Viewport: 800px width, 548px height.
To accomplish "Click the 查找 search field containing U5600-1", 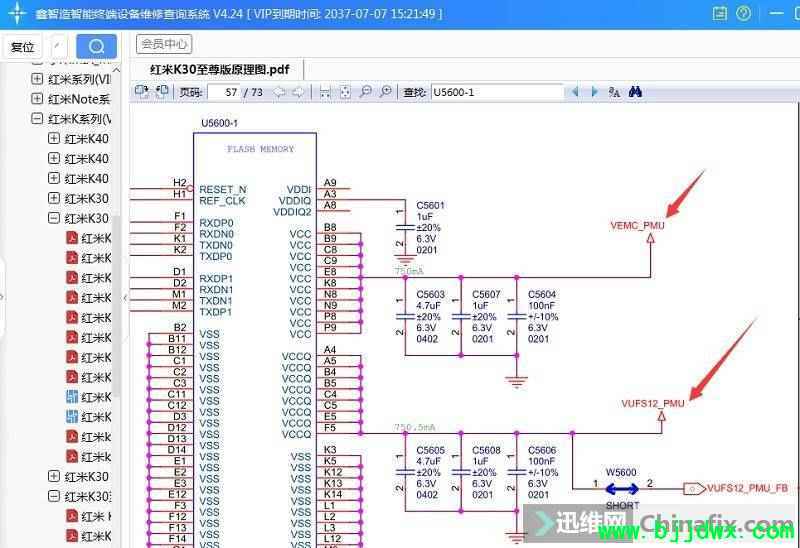I will click(497, 92).
